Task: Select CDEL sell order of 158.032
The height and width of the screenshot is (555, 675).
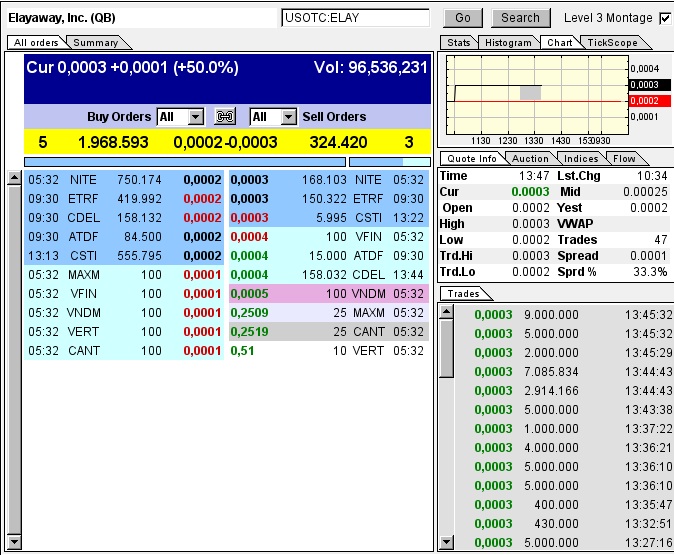Action: (x=329, y=274)
